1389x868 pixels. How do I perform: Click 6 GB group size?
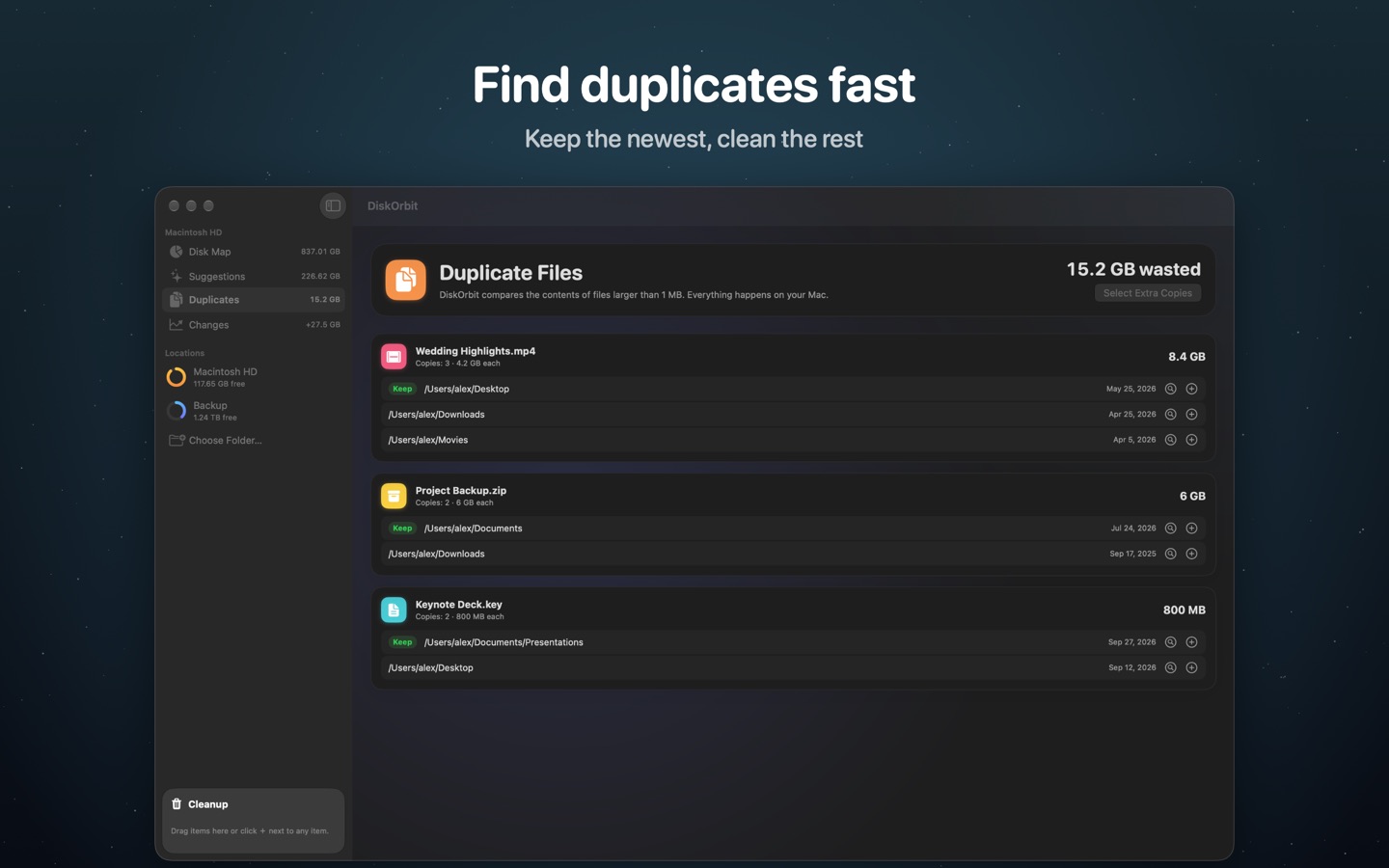click(1192, 496)
